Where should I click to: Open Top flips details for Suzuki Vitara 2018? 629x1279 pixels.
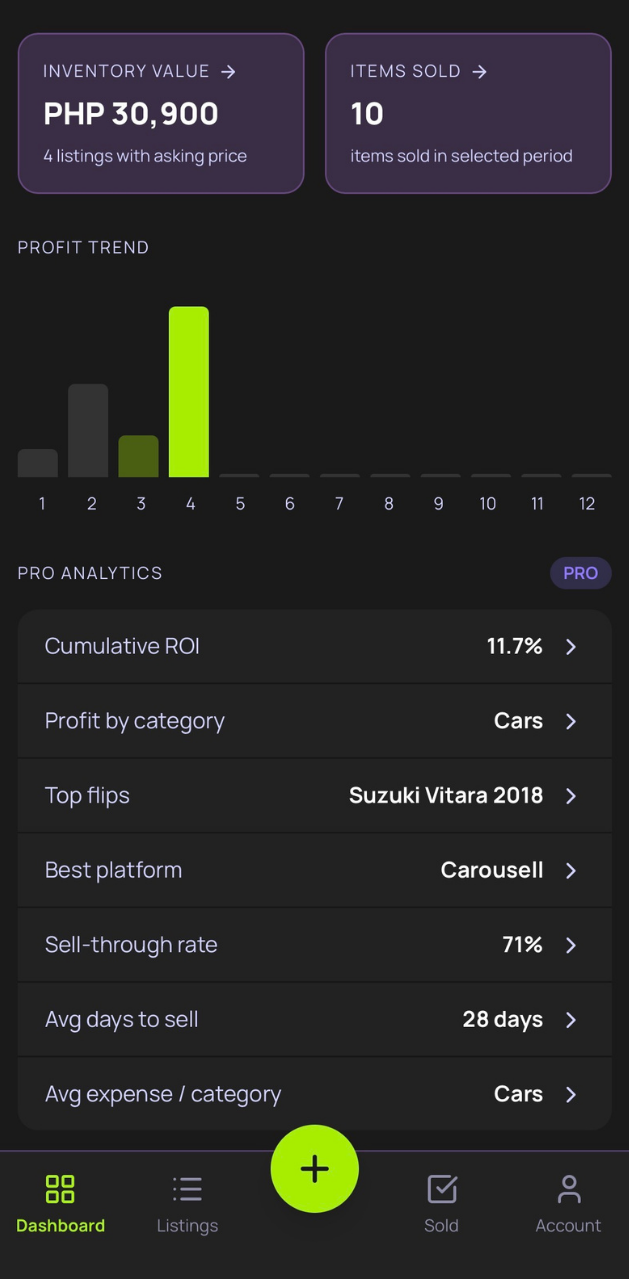pyautogui.click(x=315, y=795)
